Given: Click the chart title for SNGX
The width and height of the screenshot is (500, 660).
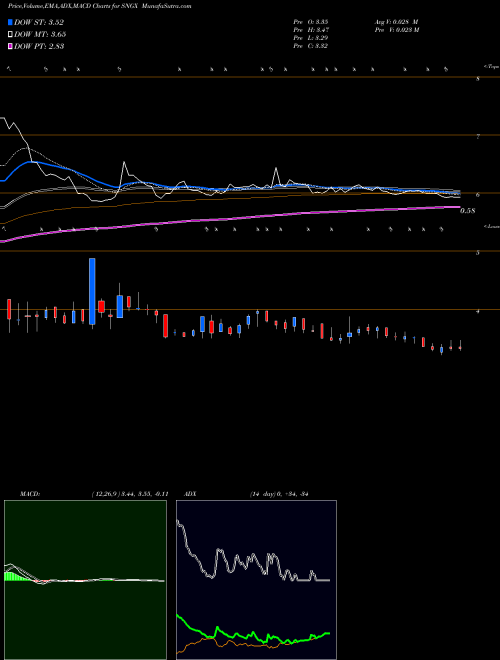Looking at the screenshot, I should (99, 6).
